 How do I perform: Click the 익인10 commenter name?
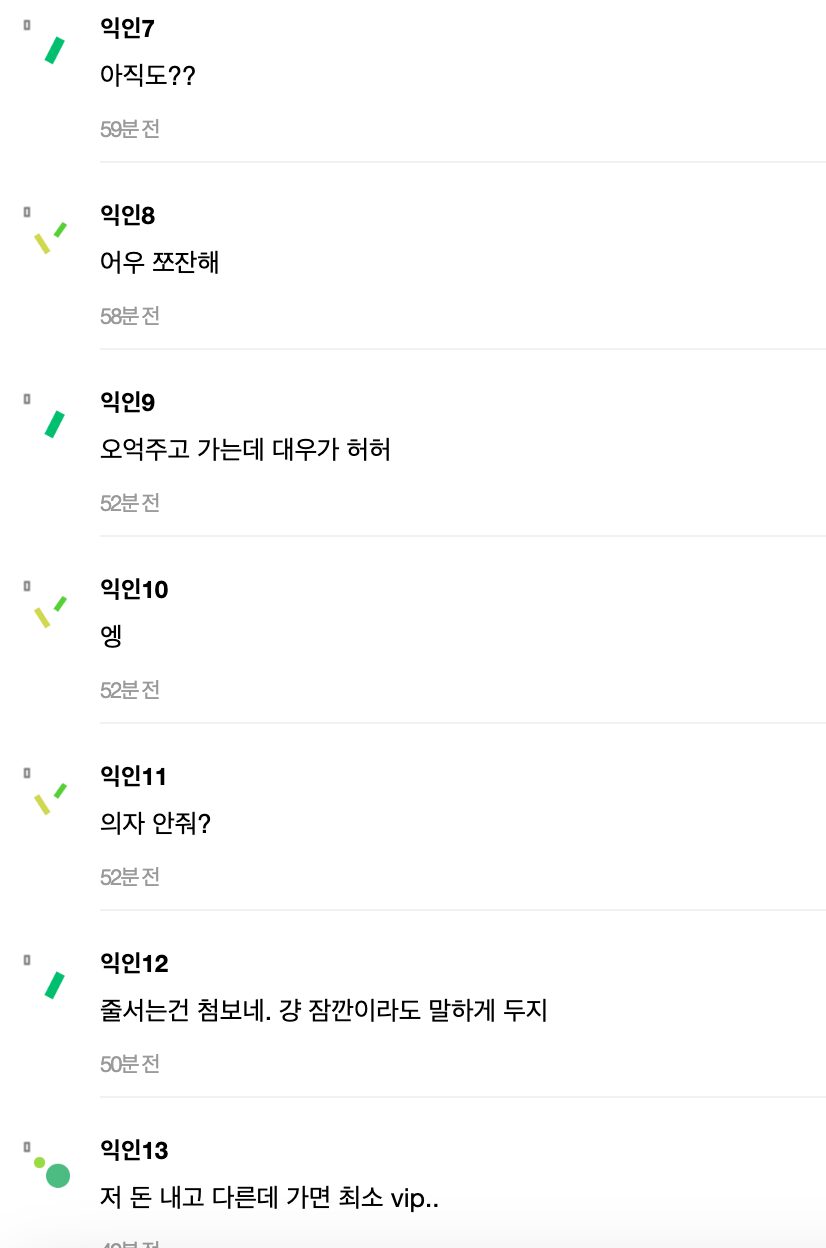pos(134,590)
